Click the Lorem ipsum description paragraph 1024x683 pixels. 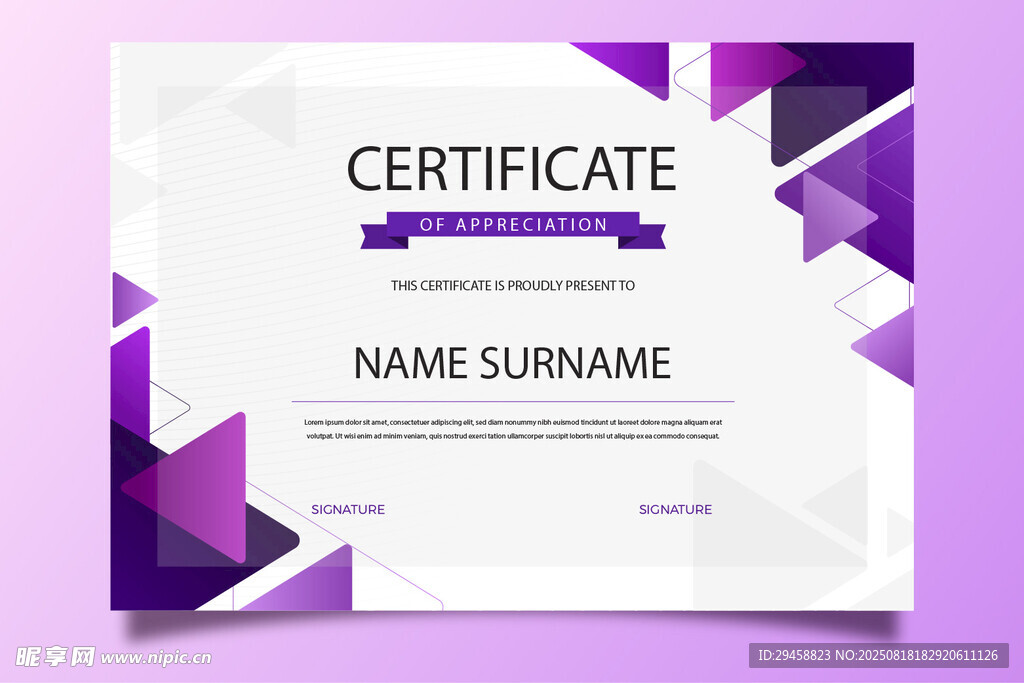click(512, 429)
